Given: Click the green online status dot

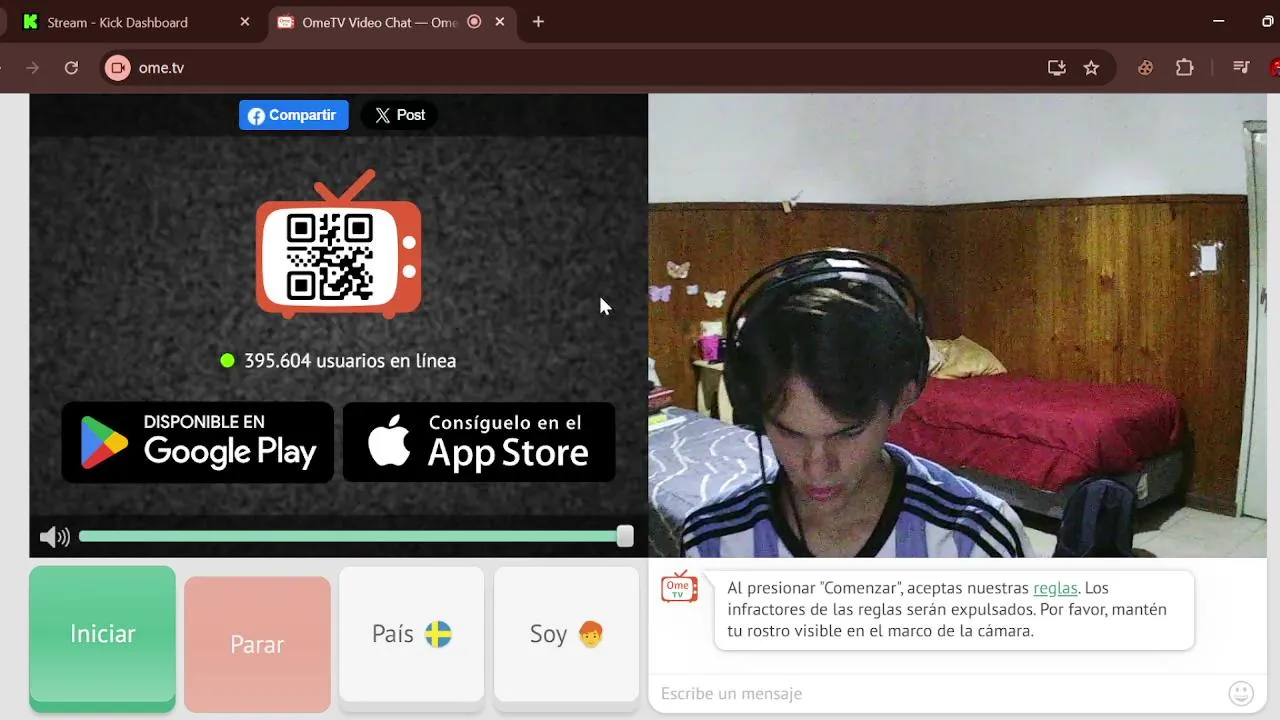Looking at the screenshot, I should point(228,361).
